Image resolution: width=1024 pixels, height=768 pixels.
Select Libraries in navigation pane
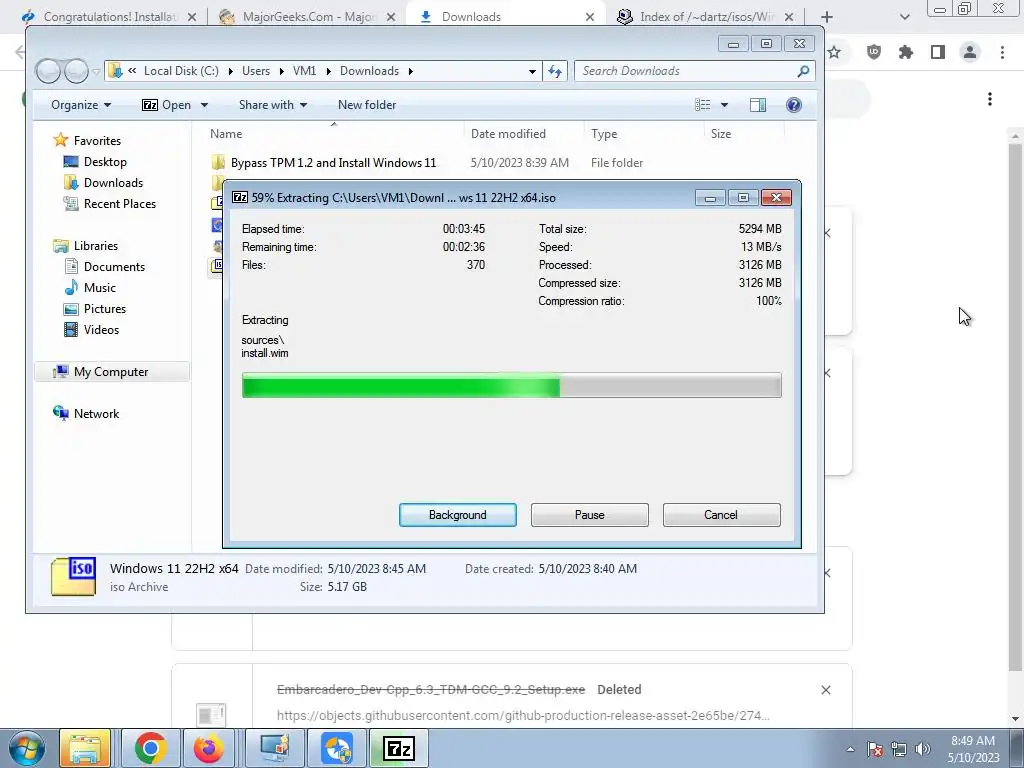coord(95,246)
